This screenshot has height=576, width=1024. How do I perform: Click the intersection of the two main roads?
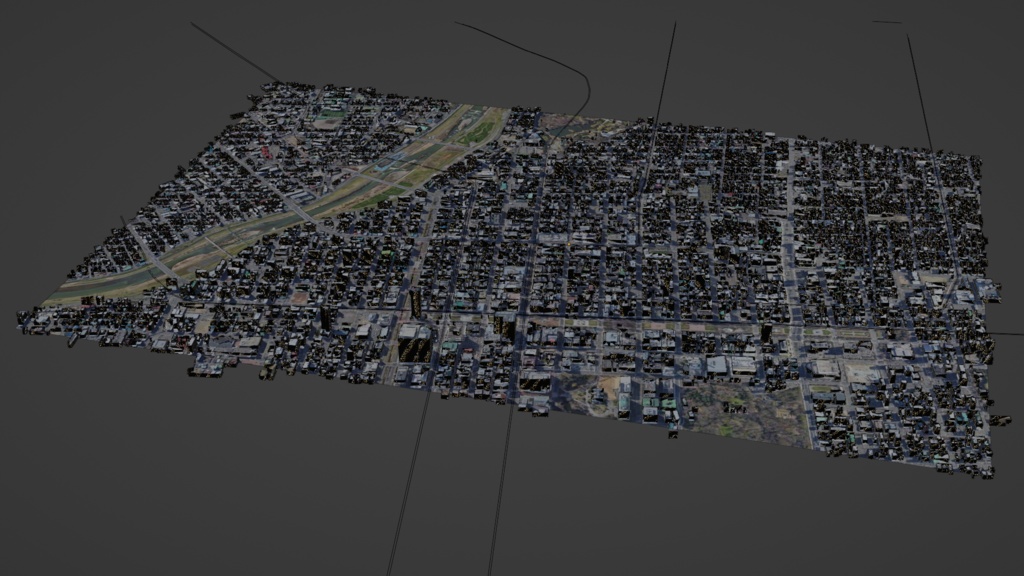[519, 319]
